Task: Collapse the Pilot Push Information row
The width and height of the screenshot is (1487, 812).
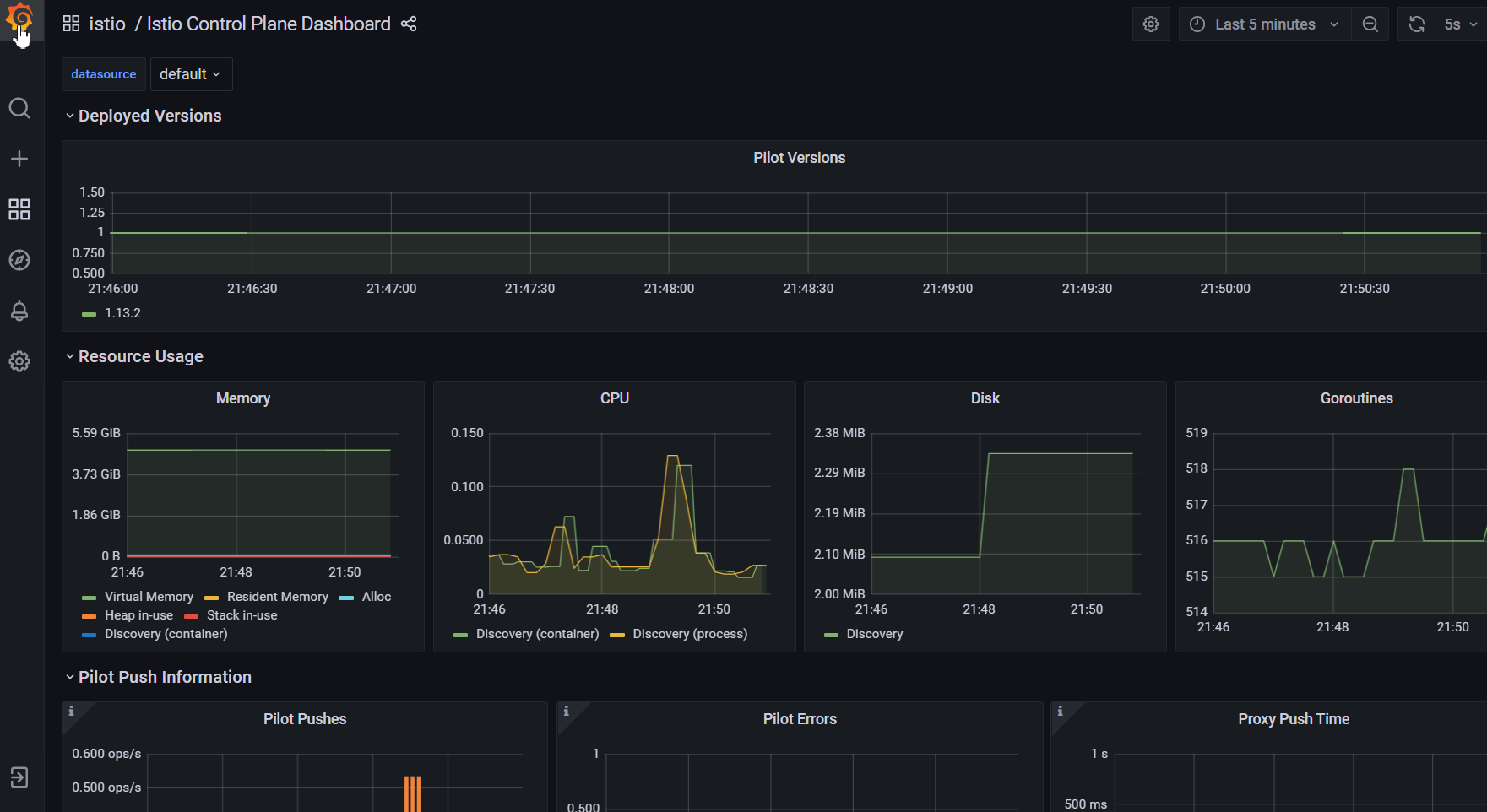Action: click(159, 677)
